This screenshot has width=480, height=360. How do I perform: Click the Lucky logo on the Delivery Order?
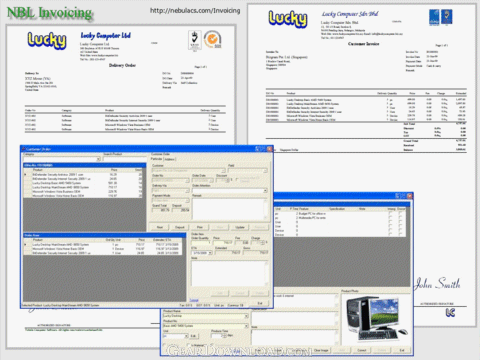tap(47, 41)
